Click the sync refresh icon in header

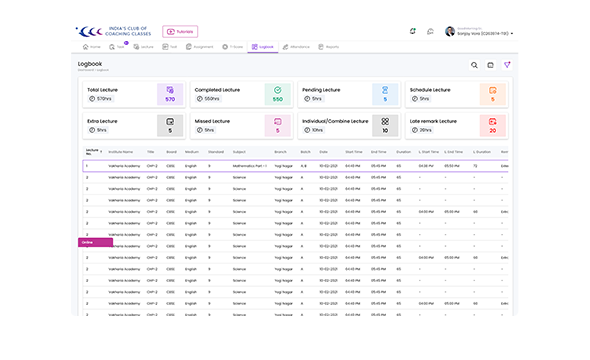pyautogui.click(x=412, y=31)
